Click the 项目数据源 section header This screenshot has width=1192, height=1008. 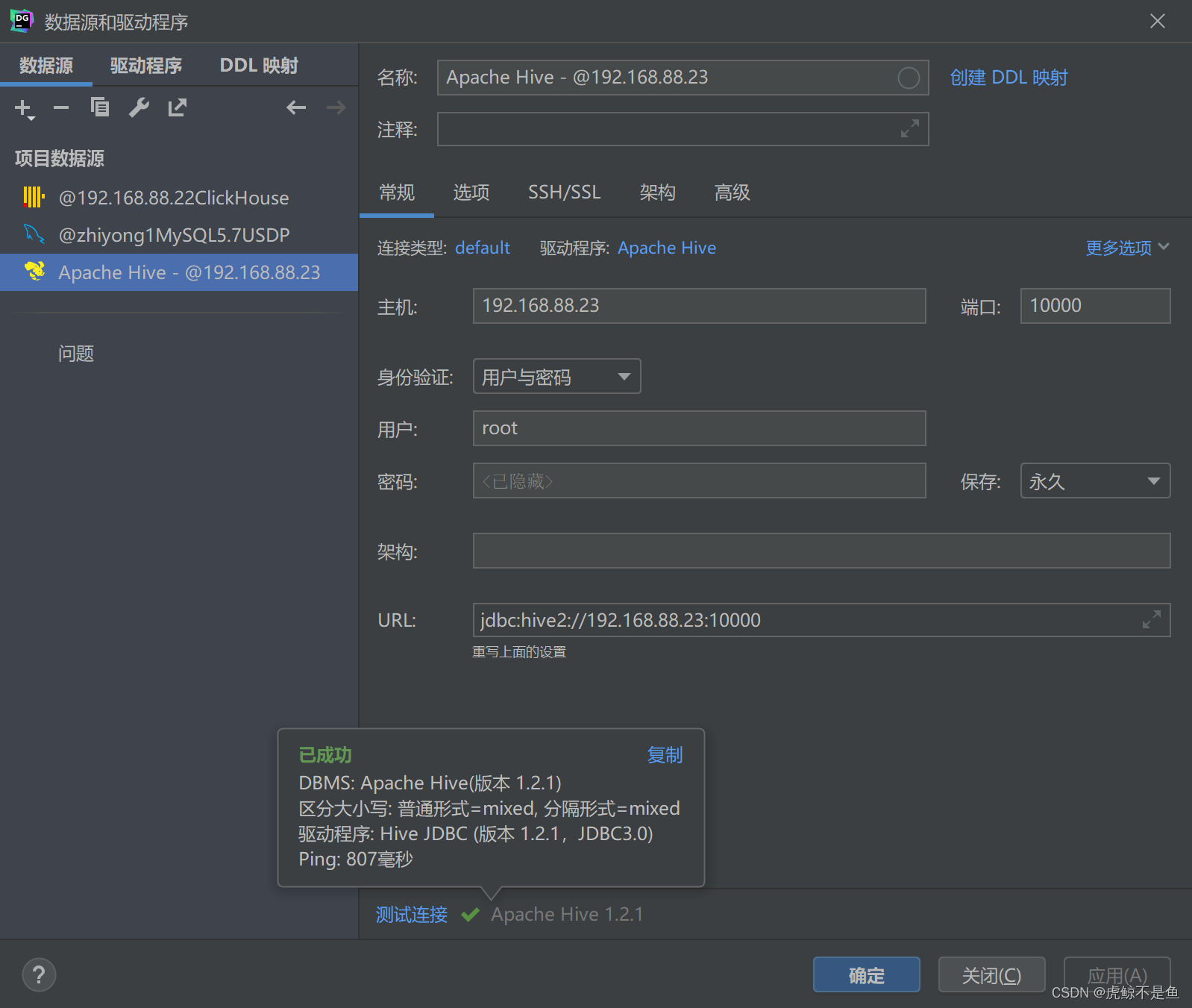click(x=60, y=158)
